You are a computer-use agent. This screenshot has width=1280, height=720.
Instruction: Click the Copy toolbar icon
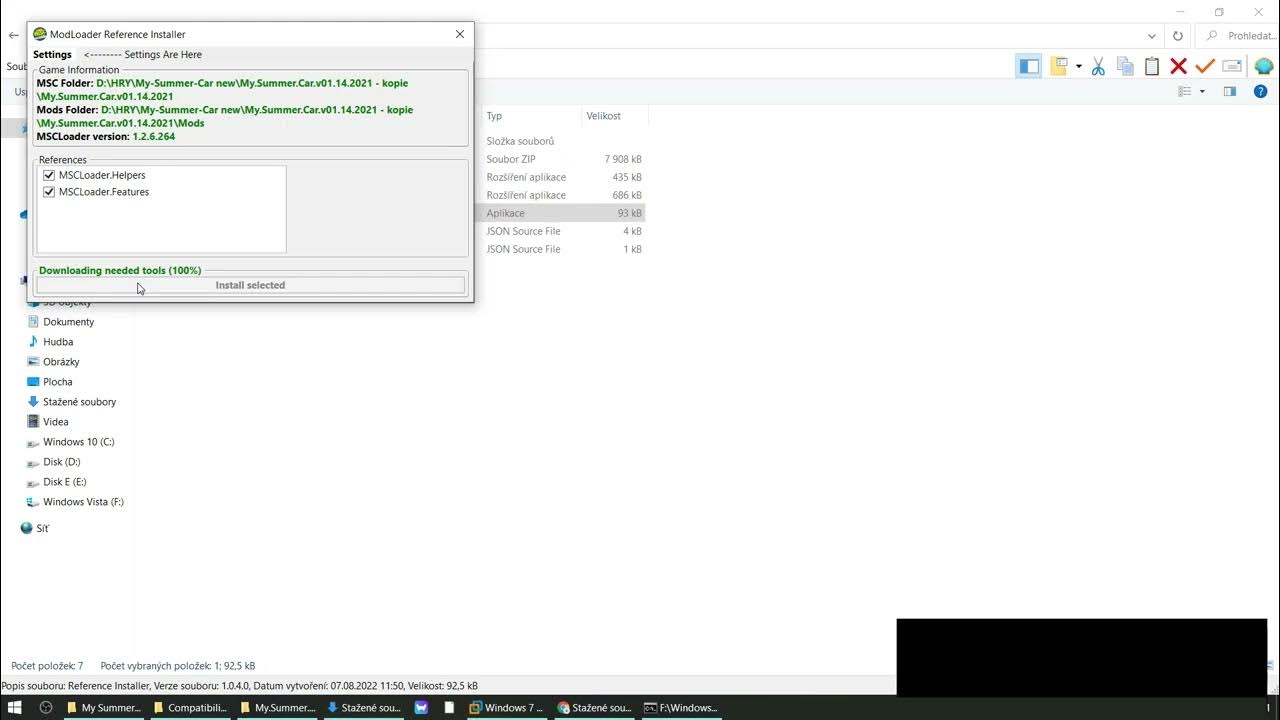click(x=1125, y=66)
